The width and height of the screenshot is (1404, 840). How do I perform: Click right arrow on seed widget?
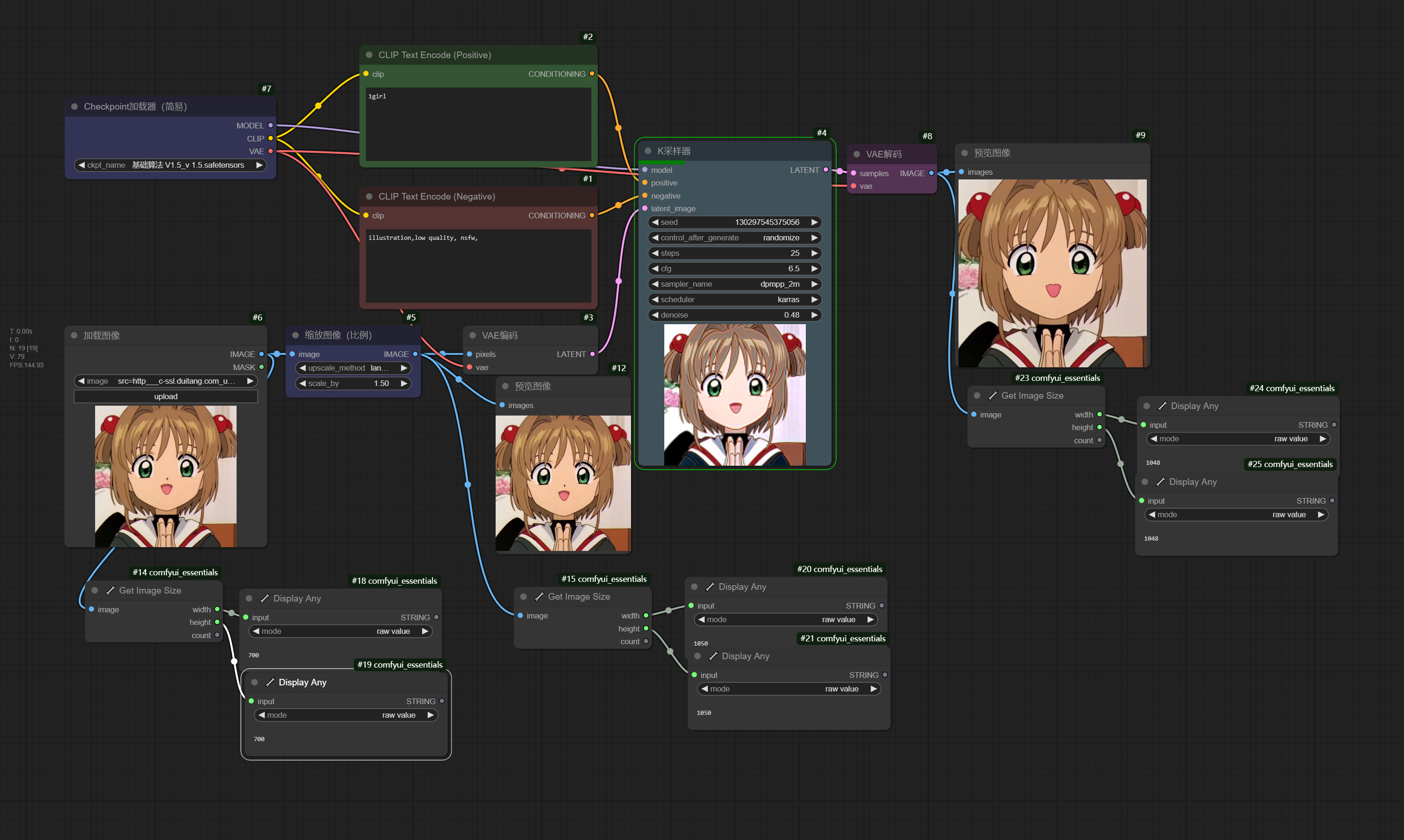[x=814, y=223]
